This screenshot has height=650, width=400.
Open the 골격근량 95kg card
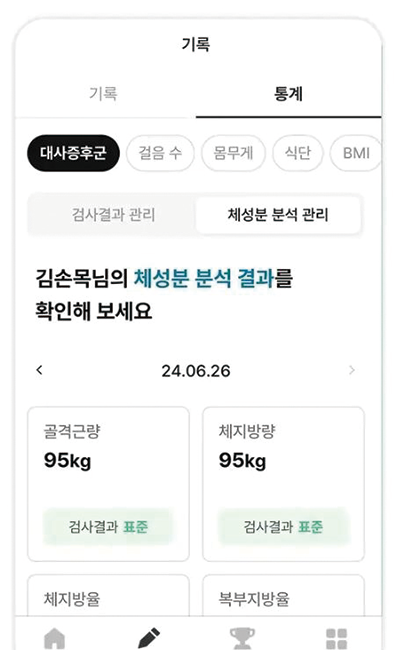(x=109, y=484)
